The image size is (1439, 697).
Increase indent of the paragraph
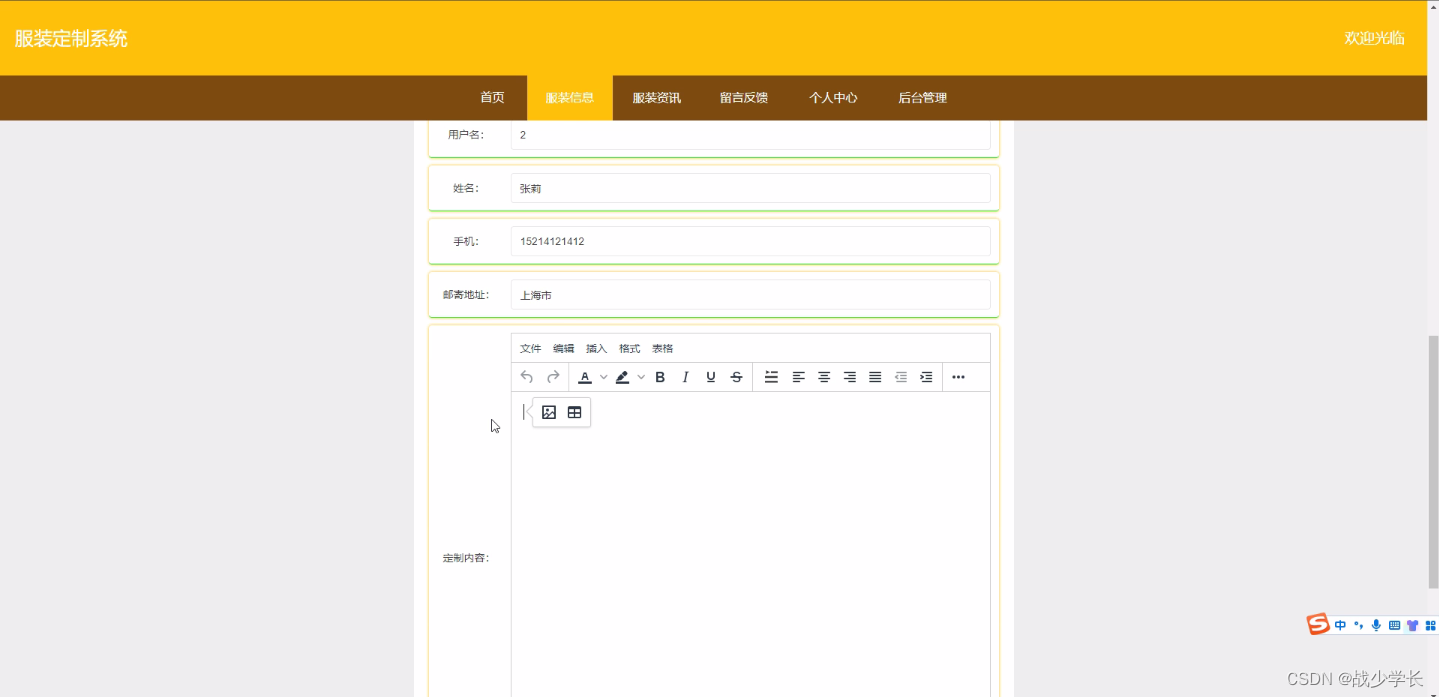pos(926,377)
